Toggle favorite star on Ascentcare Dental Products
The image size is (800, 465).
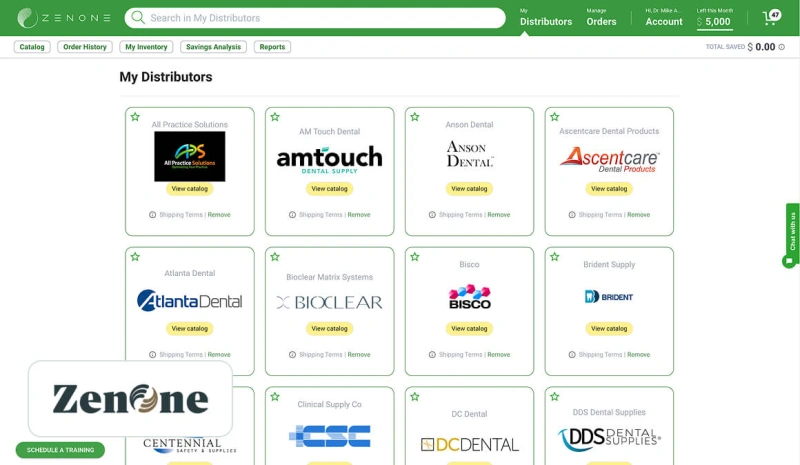coord(555,117)
